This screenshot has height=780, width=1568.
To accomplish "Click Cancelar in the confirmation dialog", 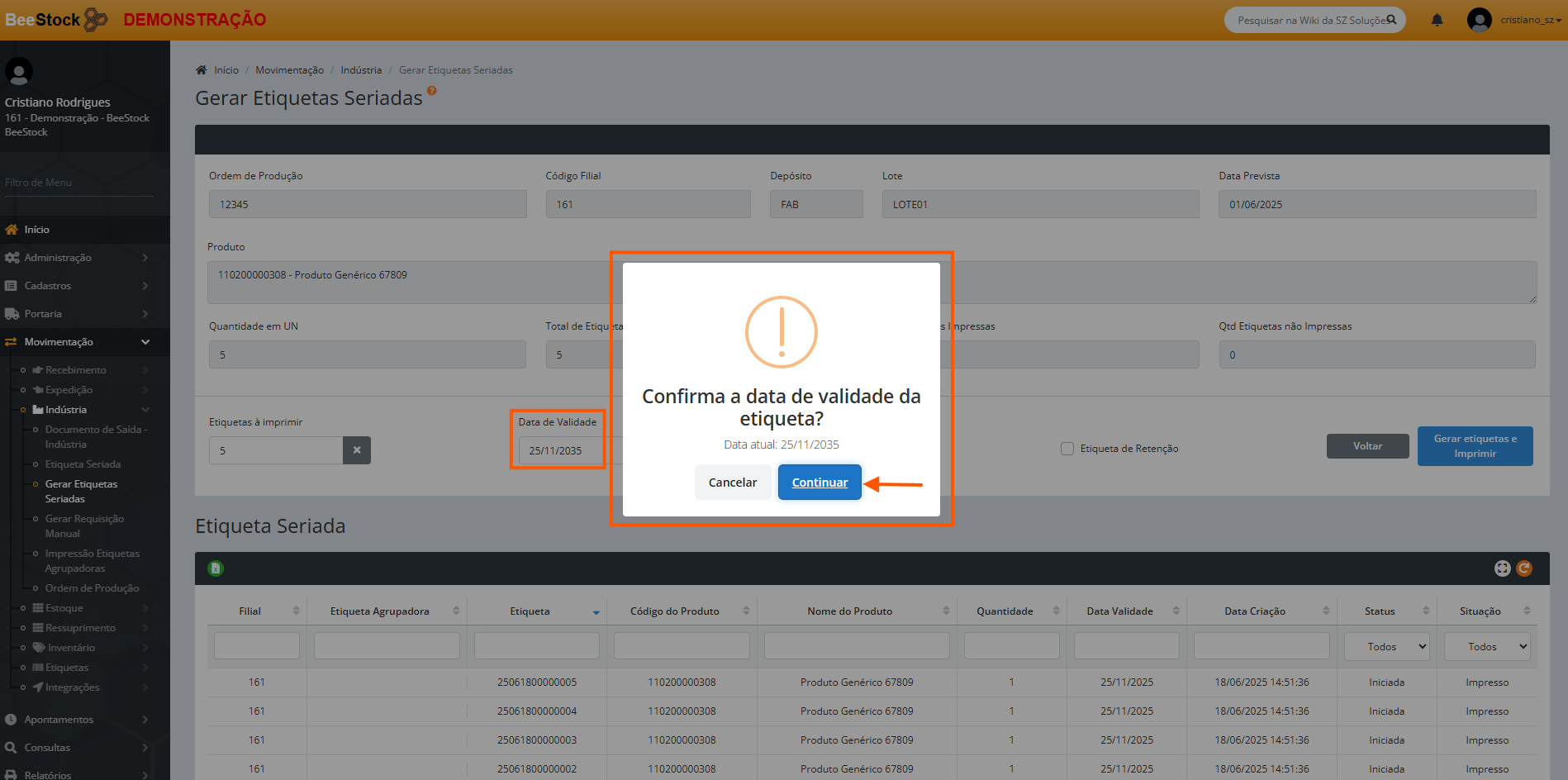I will [x=732, y=483].
